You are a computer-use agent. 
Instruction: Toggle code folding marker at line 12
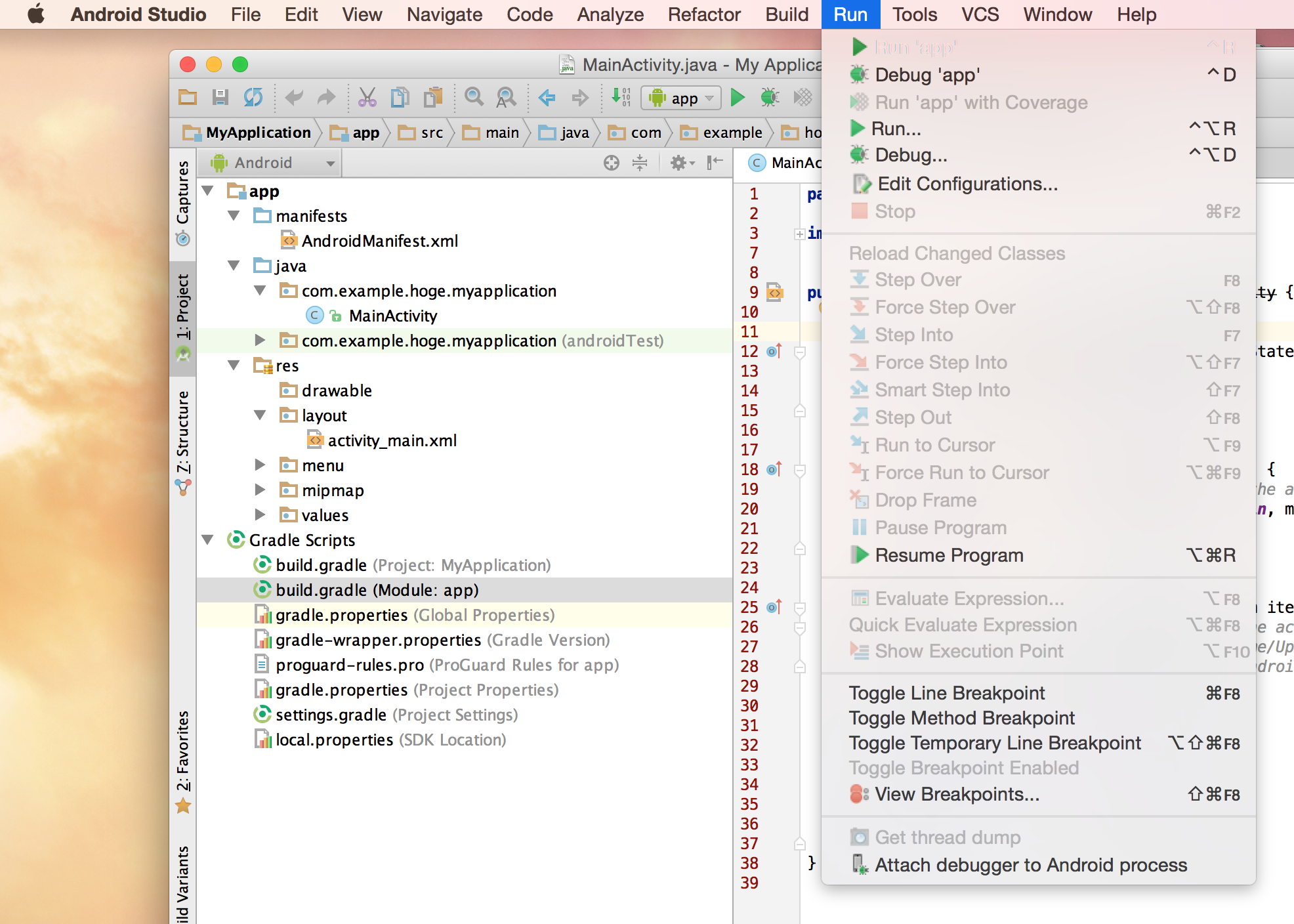tap(800, 352)
